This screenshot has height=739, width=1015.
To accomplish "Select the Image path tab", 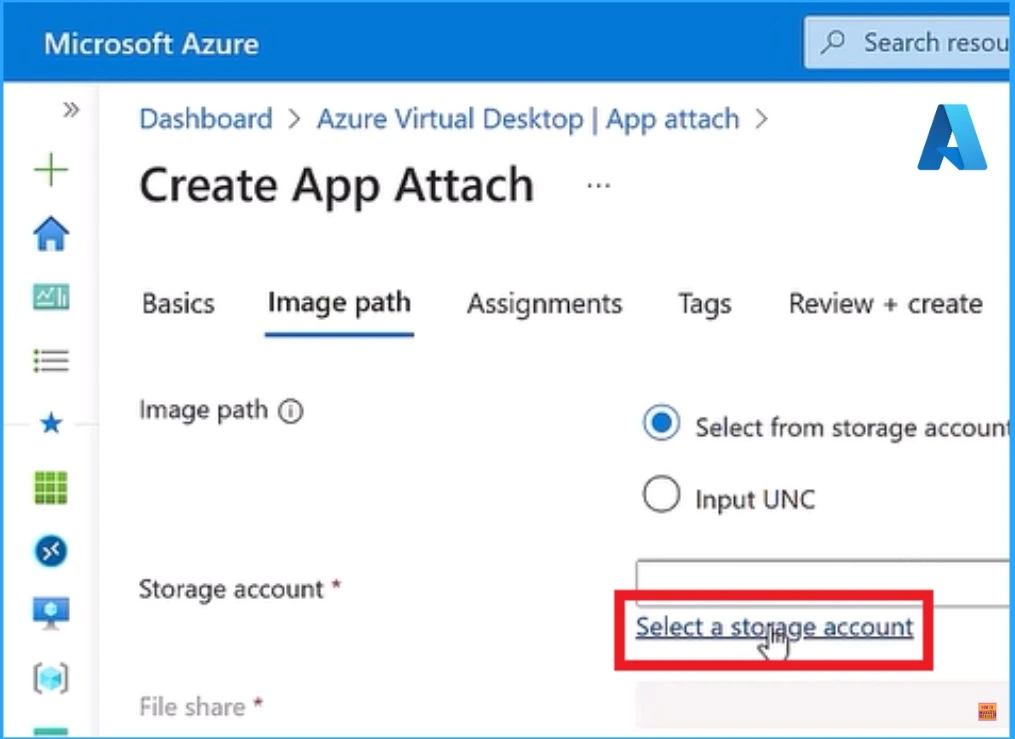I will point(339,303).
